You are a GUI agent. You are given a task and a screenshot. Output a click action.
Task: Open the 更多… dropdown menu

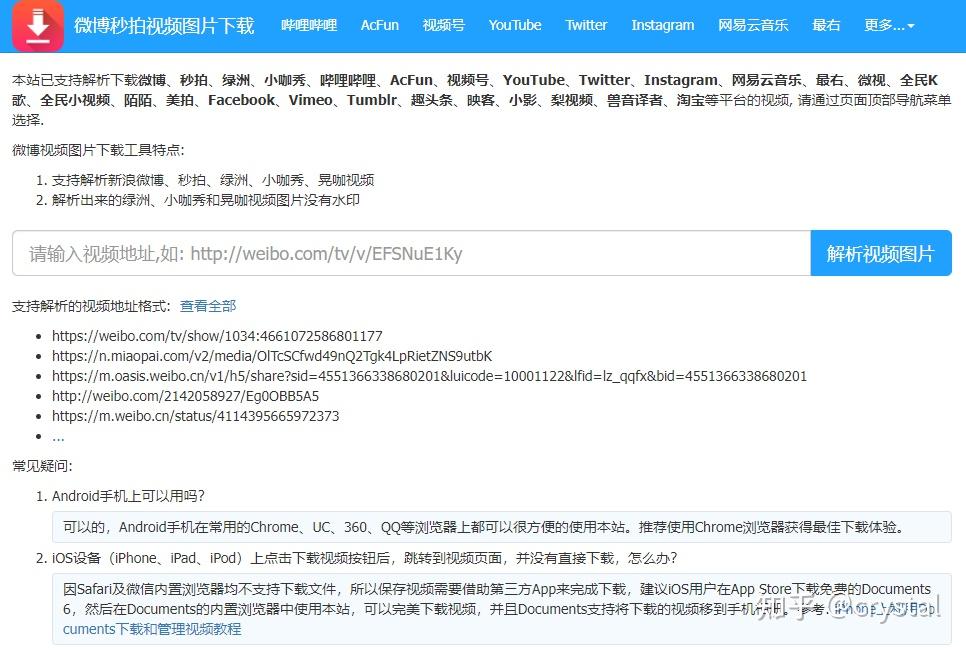[x=888, y=25]
